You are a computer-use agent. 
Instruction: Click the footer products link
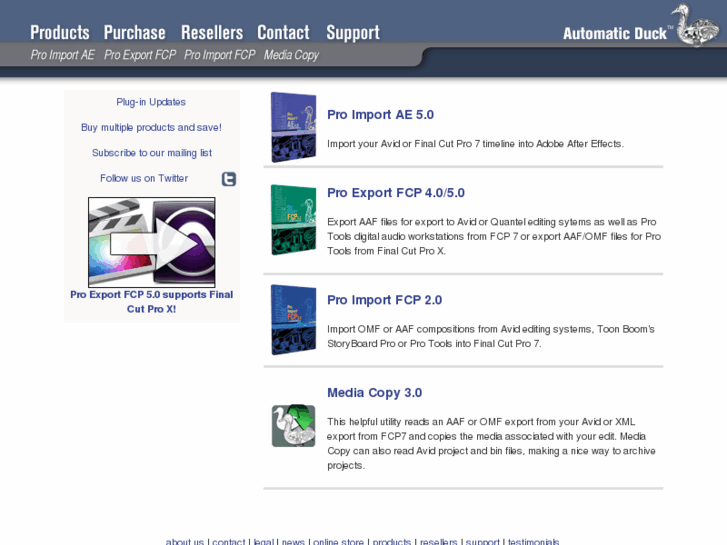coord(392,541)
